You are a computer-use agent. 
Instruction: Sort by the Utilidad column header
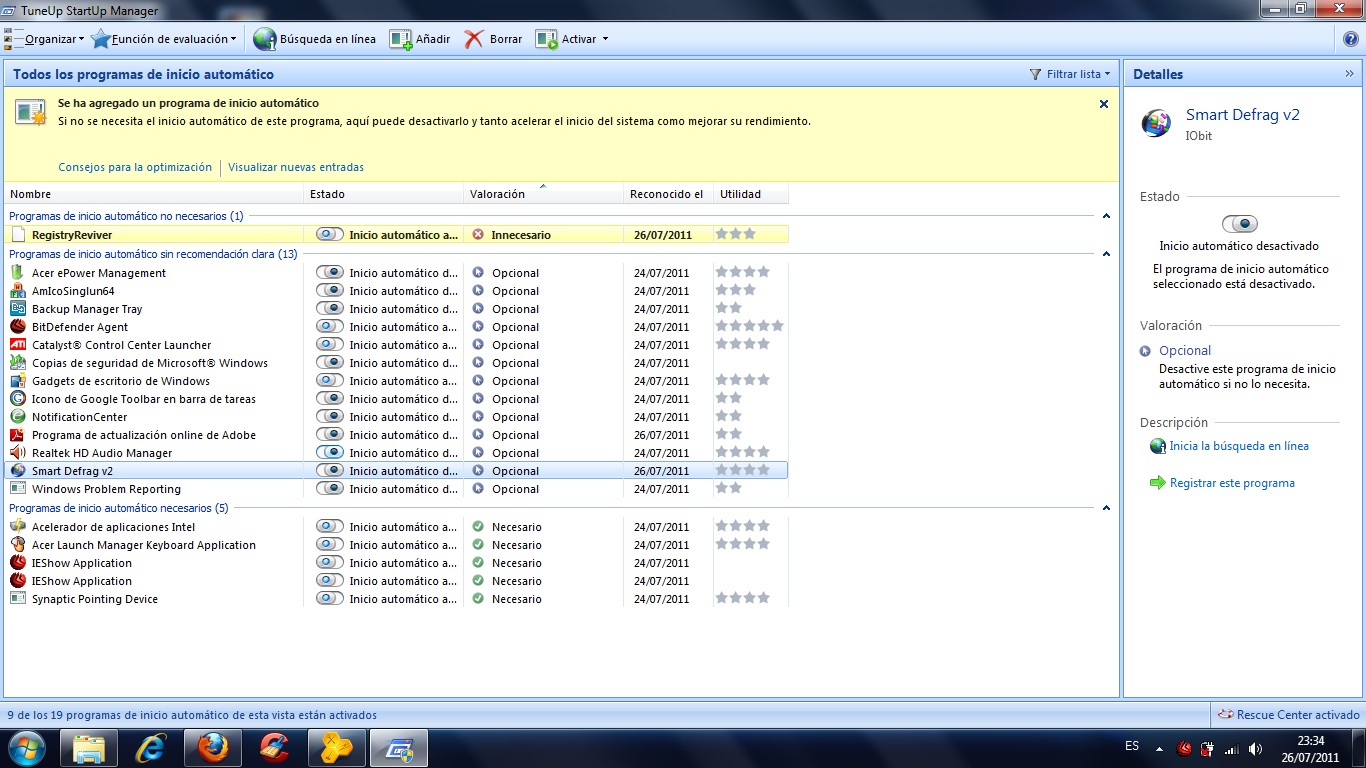tap(751, 194)
